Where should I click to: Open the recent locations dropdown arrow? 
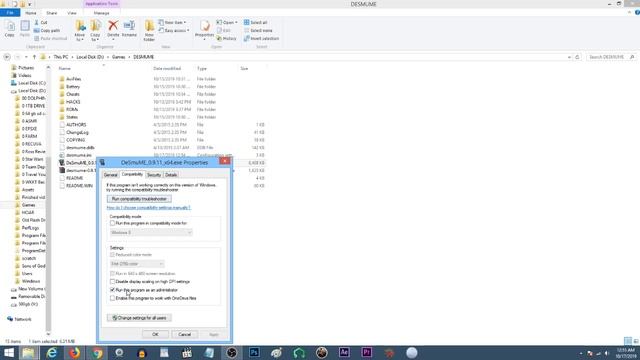point(26,57)
